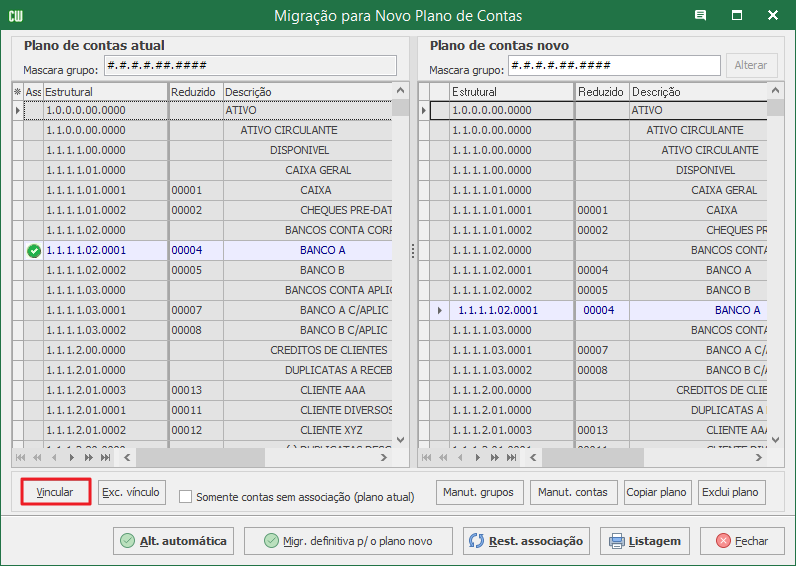
Task: Click Exc. vínculo button
Action: click(131, 492)
